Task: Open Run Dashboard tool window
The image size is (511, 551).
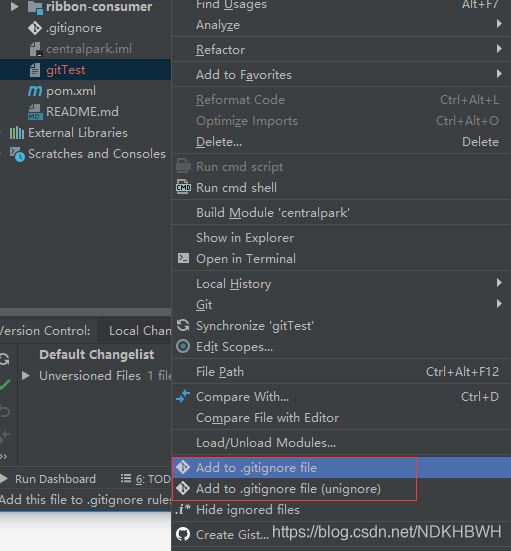Action: tap(48, 479)
